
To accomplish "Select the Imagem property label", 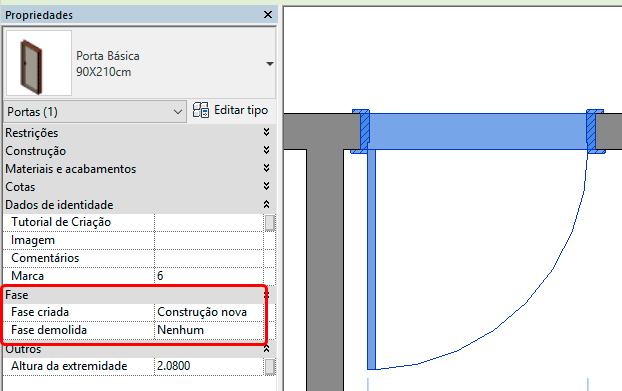I will click(33, 240).
